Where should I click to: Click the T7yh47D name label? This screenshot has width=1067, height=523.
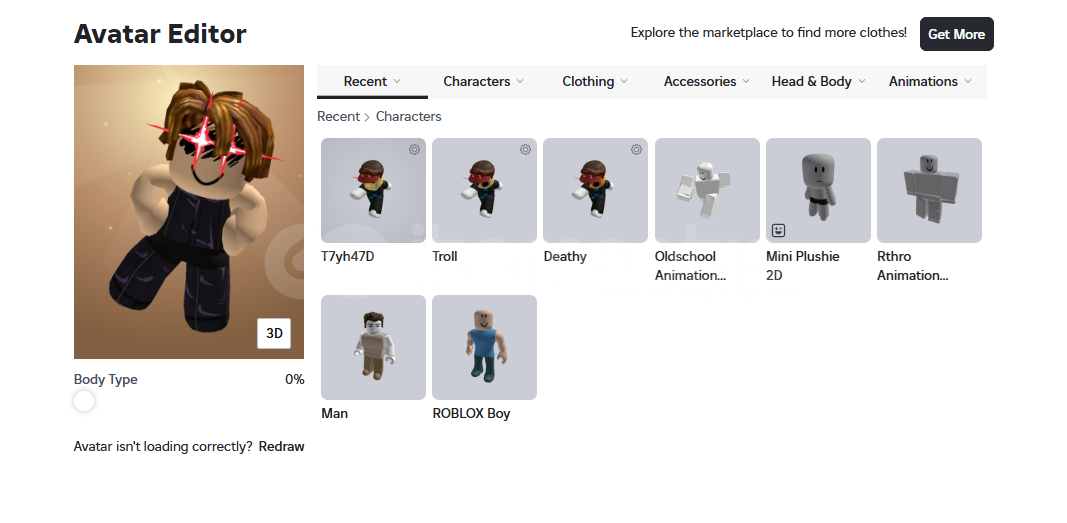click(x=348, y=256)
